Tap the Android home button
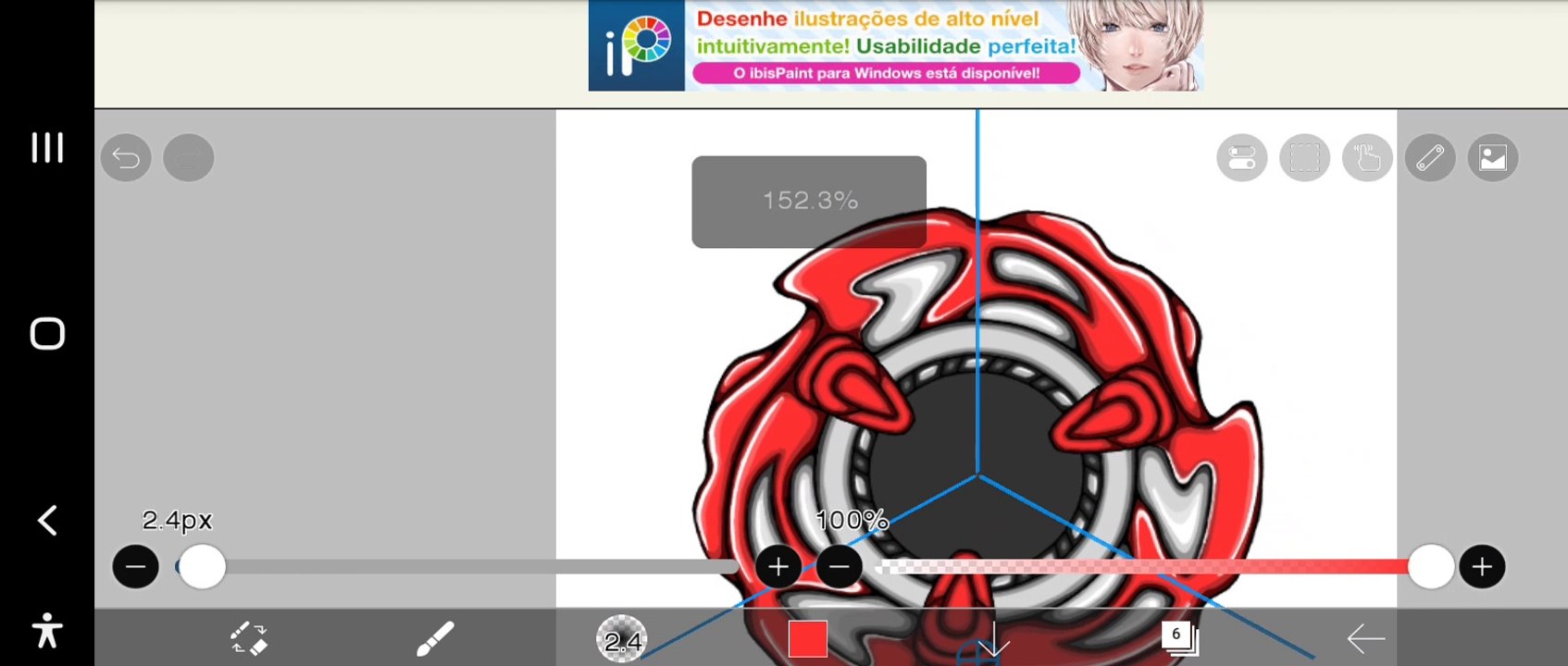The width and height of the screenshot is (1568, 666). click(x=47, y=333)
